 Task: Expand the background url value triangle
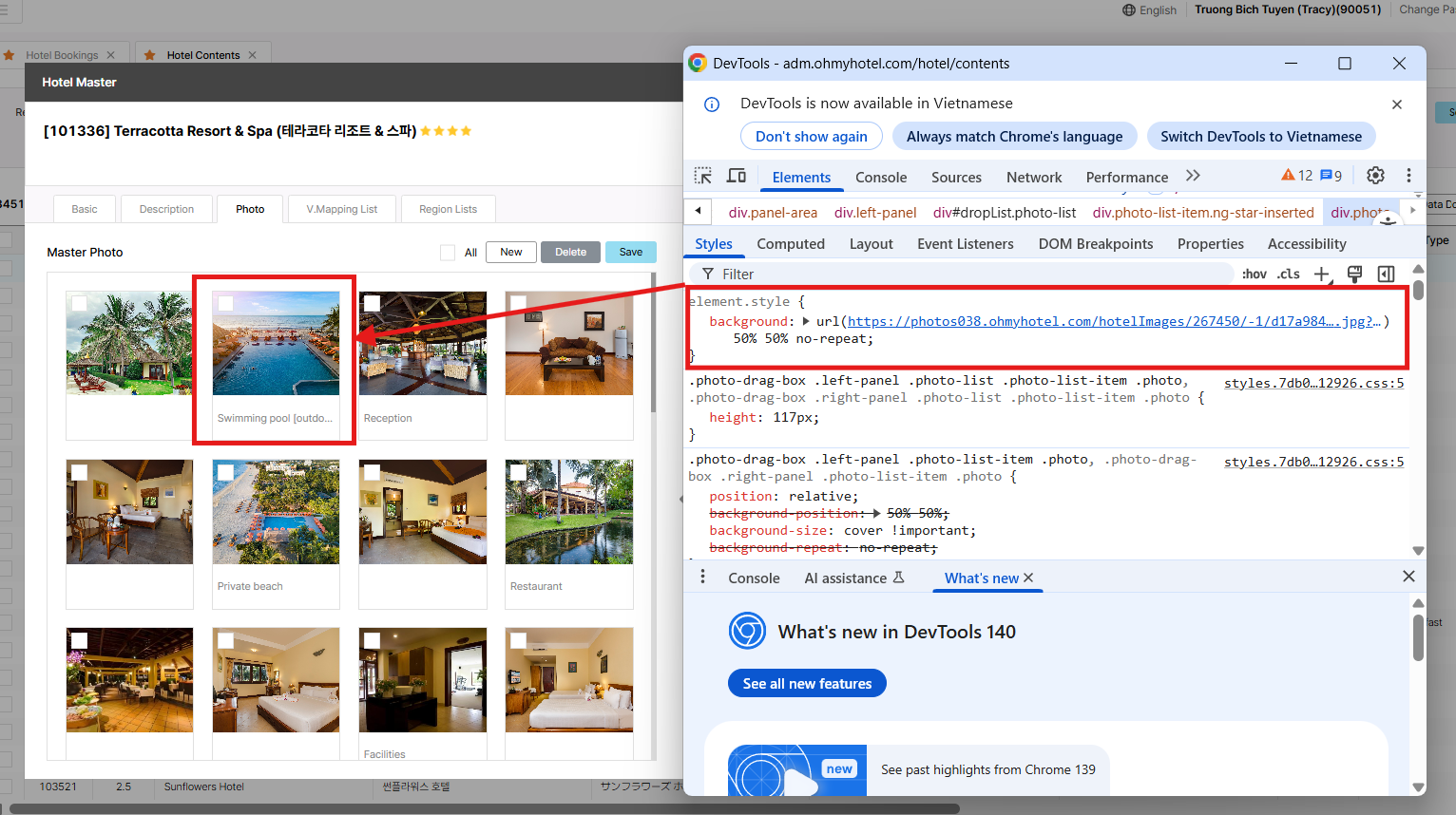point(806,322)
